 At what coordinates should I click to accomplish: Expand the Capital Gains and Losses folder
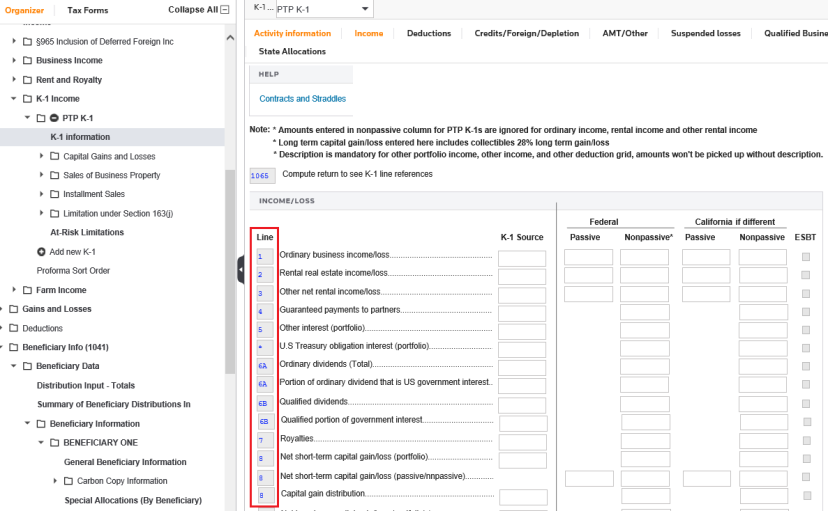tap(41, 156)
